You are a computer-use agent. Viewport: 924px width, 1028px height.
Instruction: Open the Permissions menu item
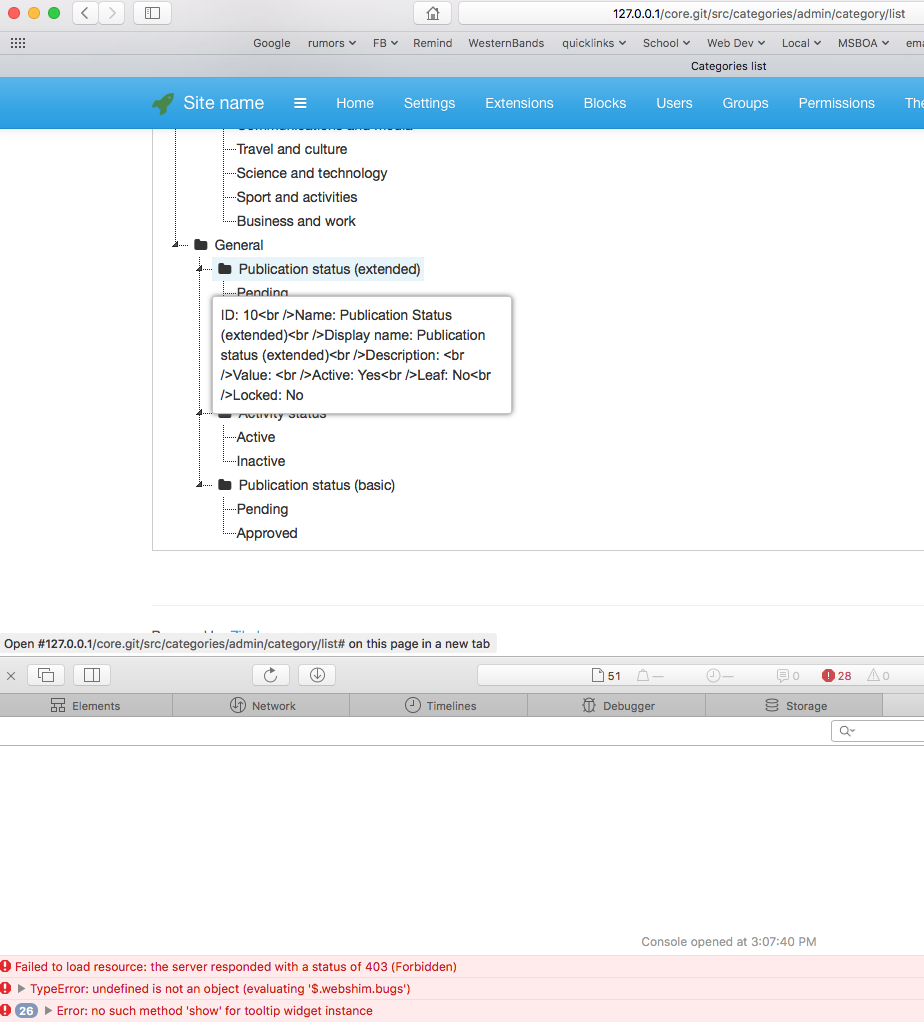pos(836,103)
